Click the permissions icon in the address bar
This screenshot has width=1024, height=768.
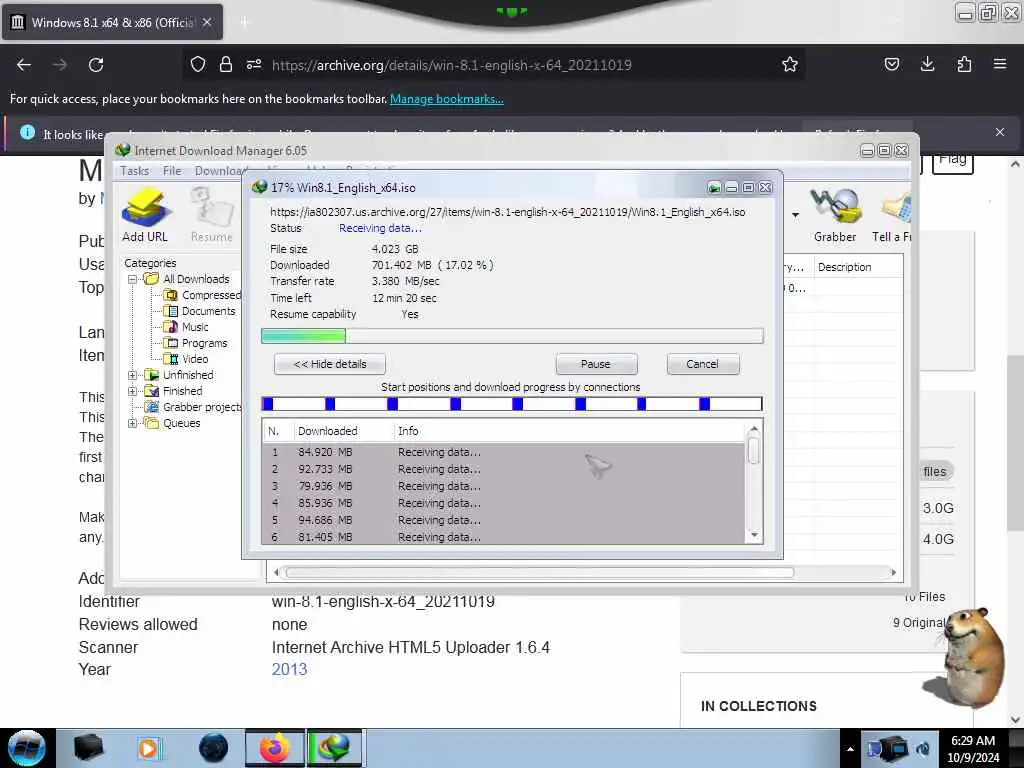[254, 64]
